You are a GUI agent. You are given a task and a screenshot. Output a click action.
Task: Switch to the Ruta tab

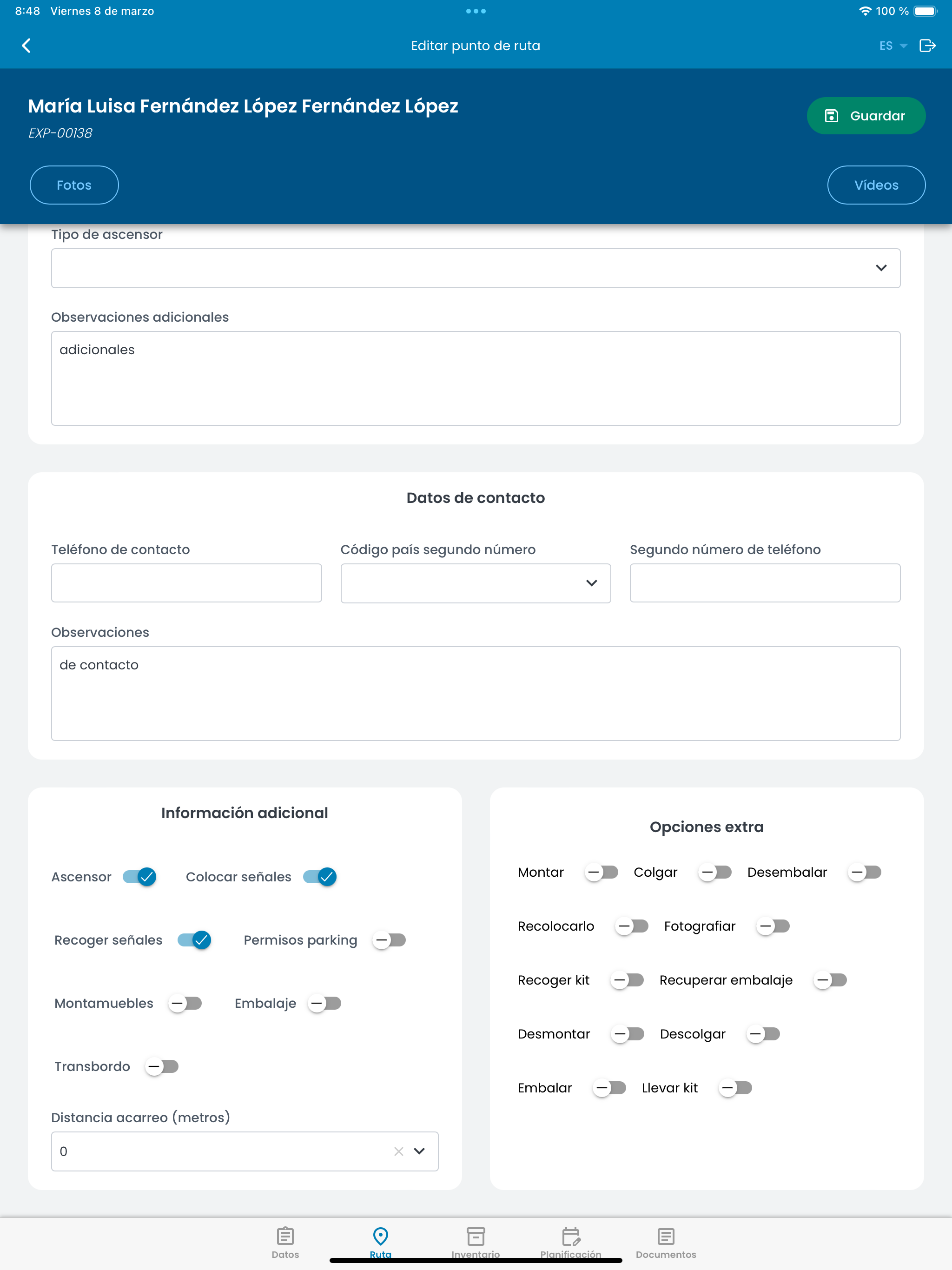coord(381,1243)
